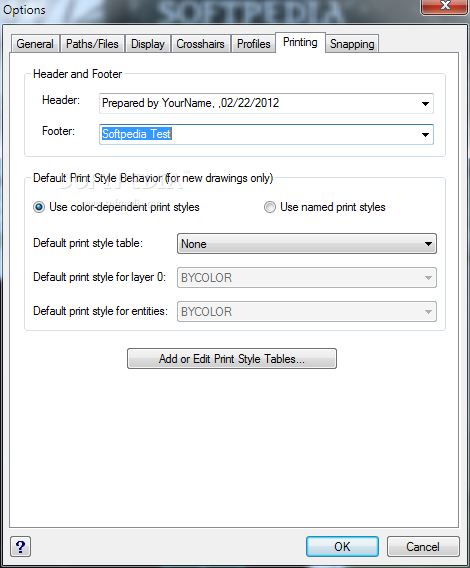The image size is (470, 568).
Task: Open the Display tab
Action: pyautogui.click(x=148, y=44)
